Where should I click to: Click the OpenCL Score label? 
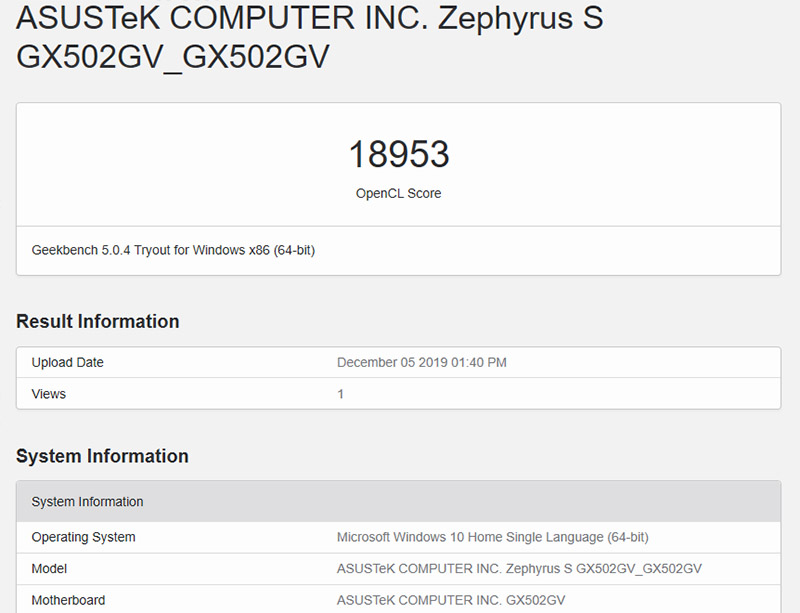398,193
